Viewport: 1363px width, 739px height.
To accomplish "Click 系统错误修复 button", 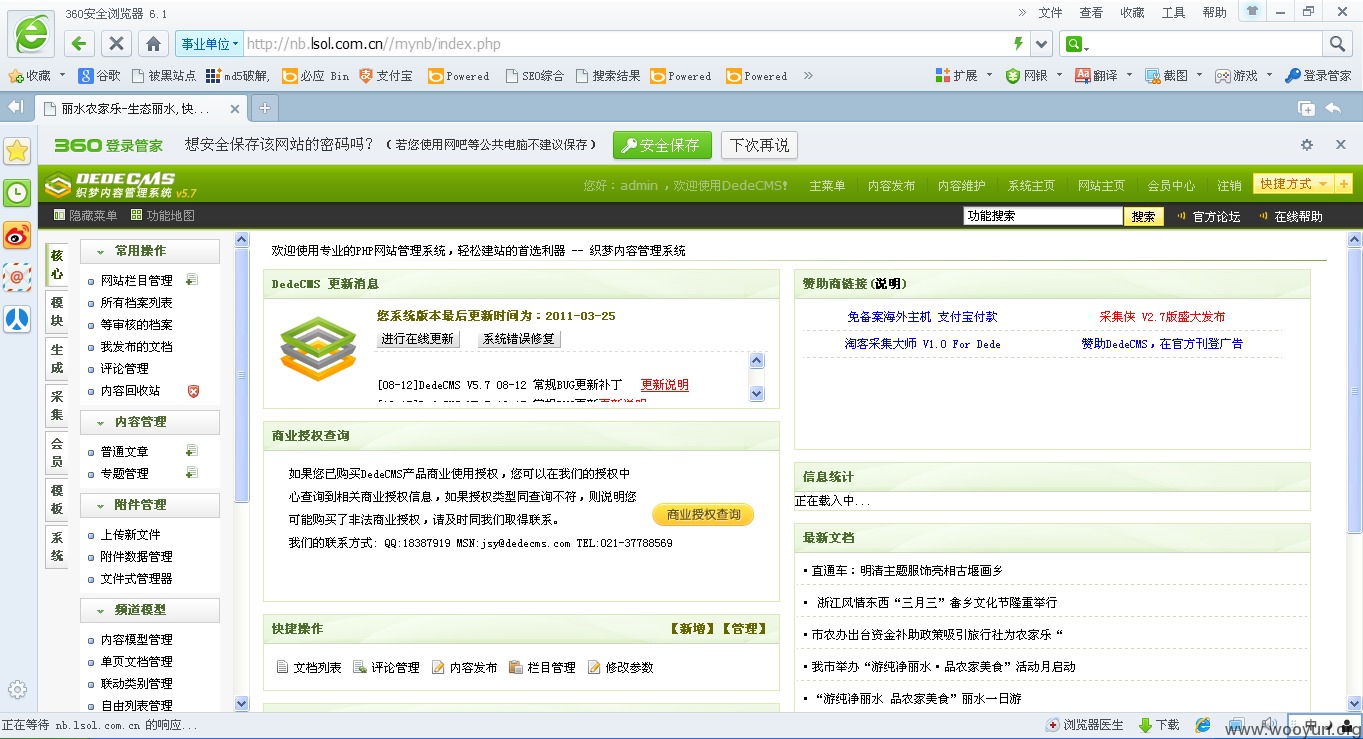I will 518,339.
